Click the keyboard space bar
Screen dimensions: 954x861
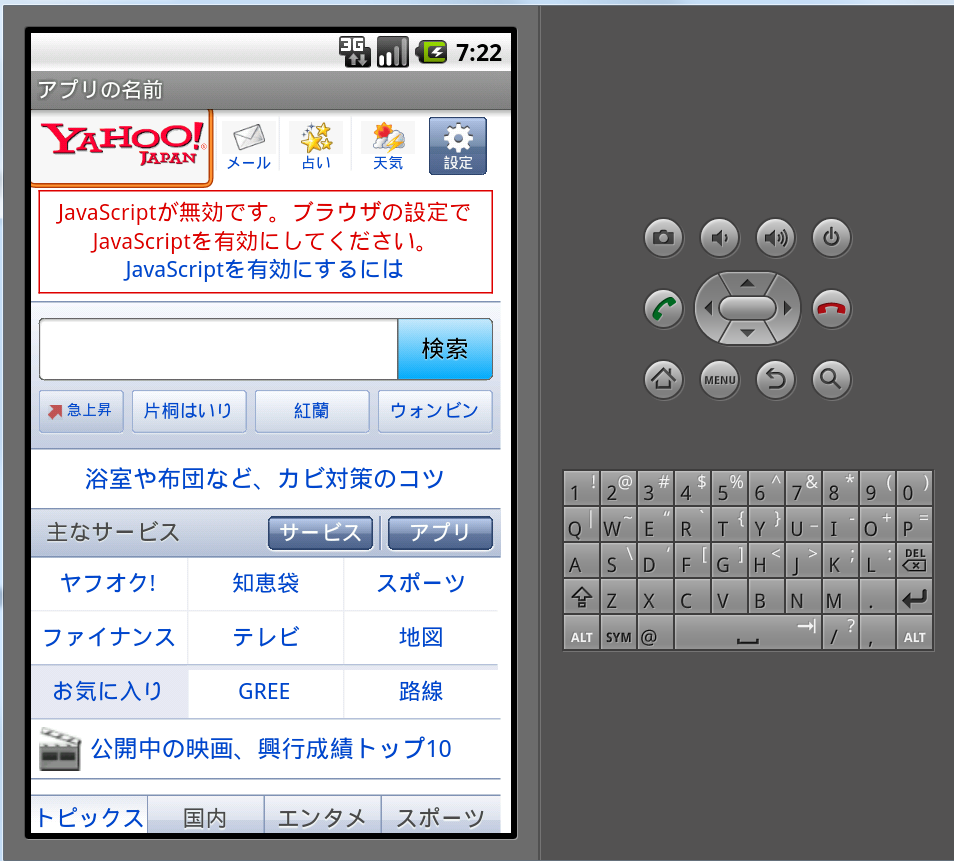(x=747, y=633)
